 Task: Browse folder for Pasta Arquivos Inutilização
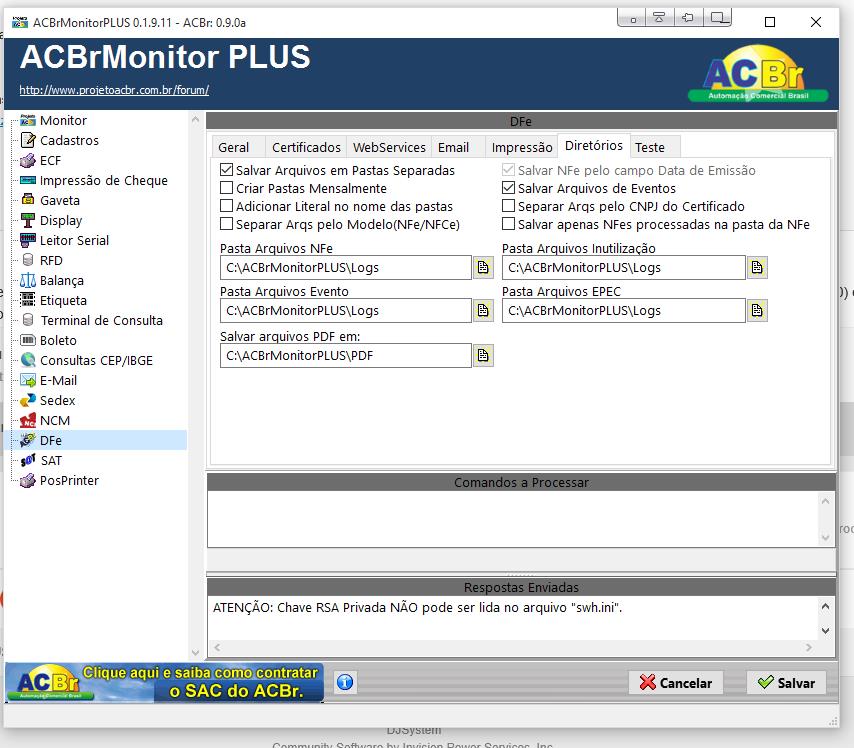[757, 267]
